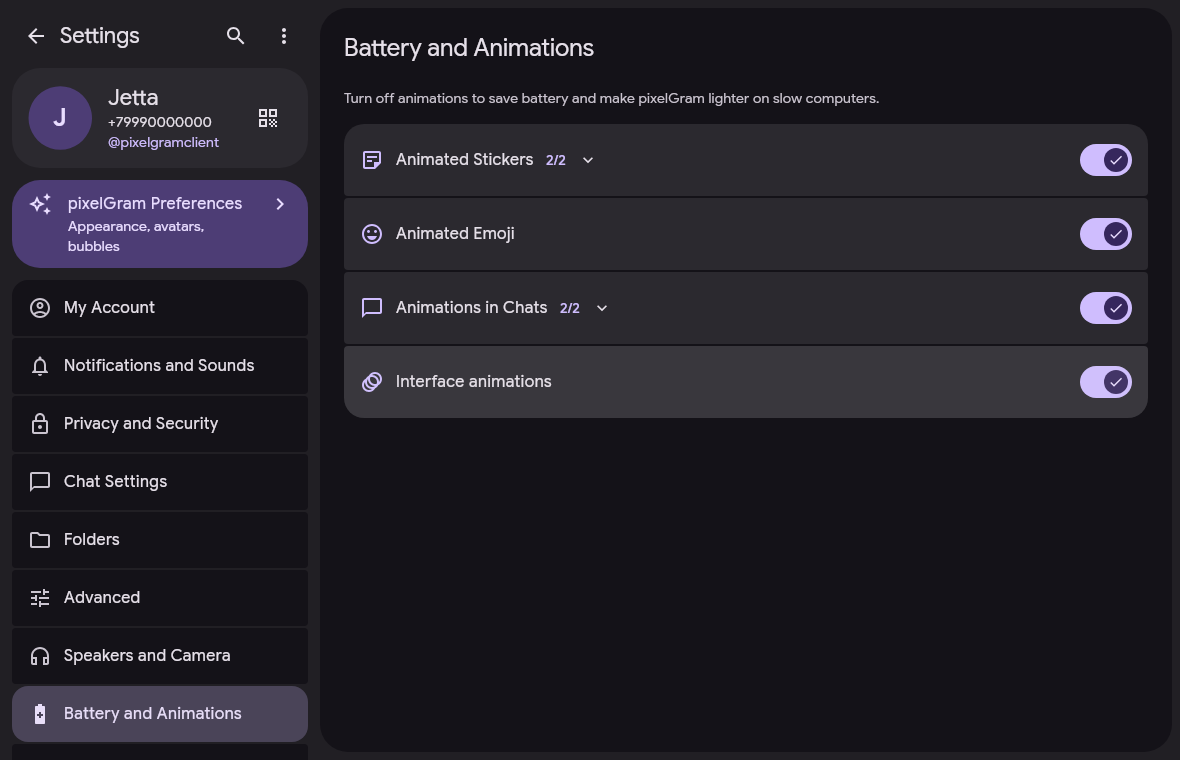The height and width of the screenshot is (760, 1180).
Task: Click the phone number +79990000000
Action: click(x=160, y=122)
